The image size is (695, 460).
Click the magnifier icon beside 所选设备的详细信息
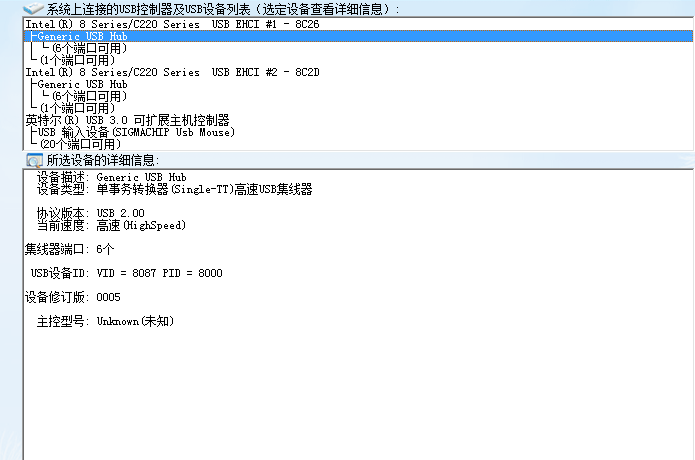click(x=34, y=160)
